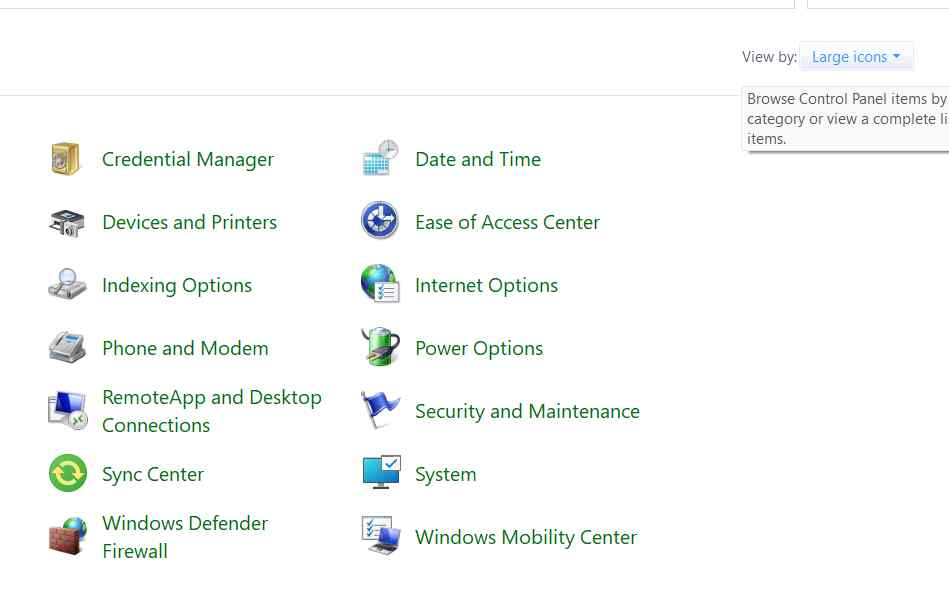Open the Phone and Modem icon

[67, 347]
